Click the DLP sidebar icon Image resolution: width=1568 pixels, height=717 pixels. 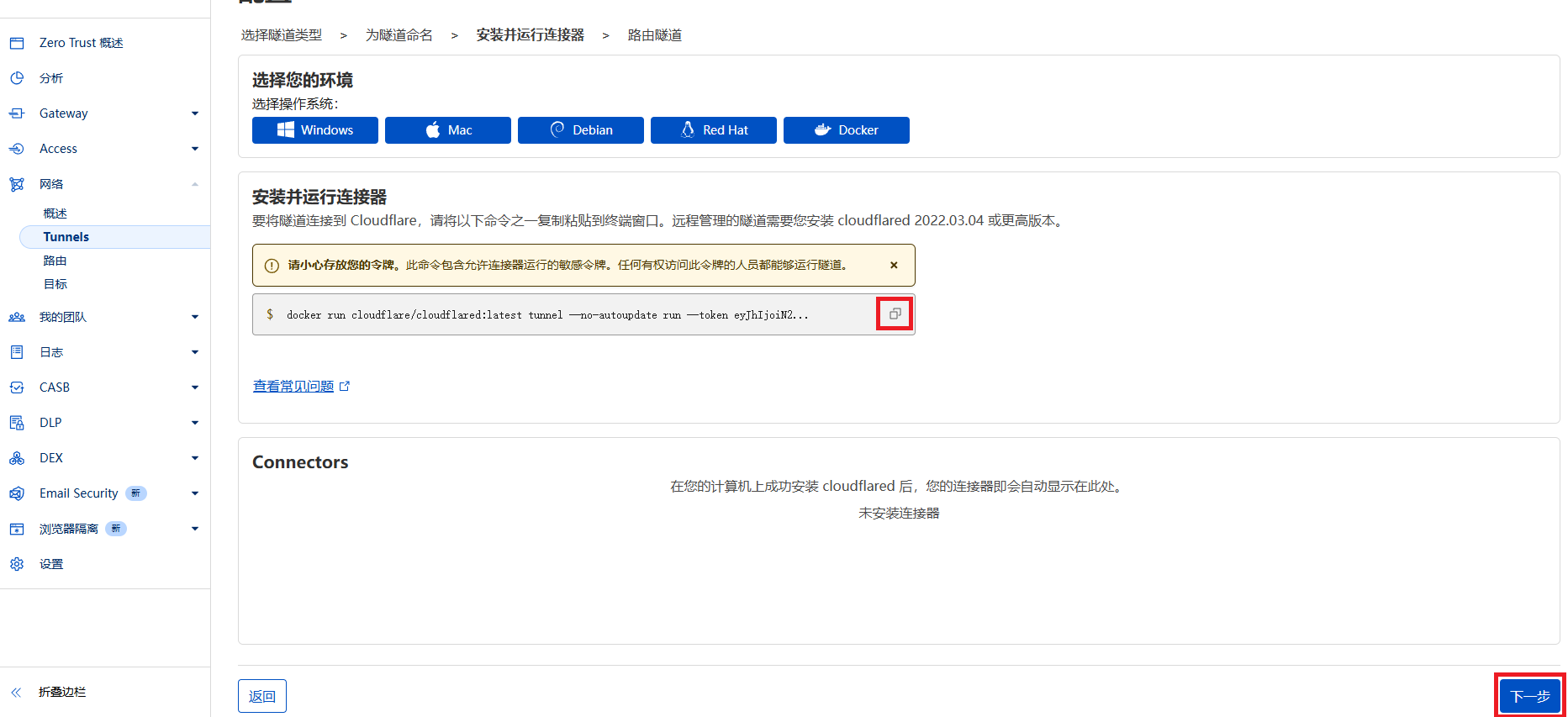click(x=17, y=423)
